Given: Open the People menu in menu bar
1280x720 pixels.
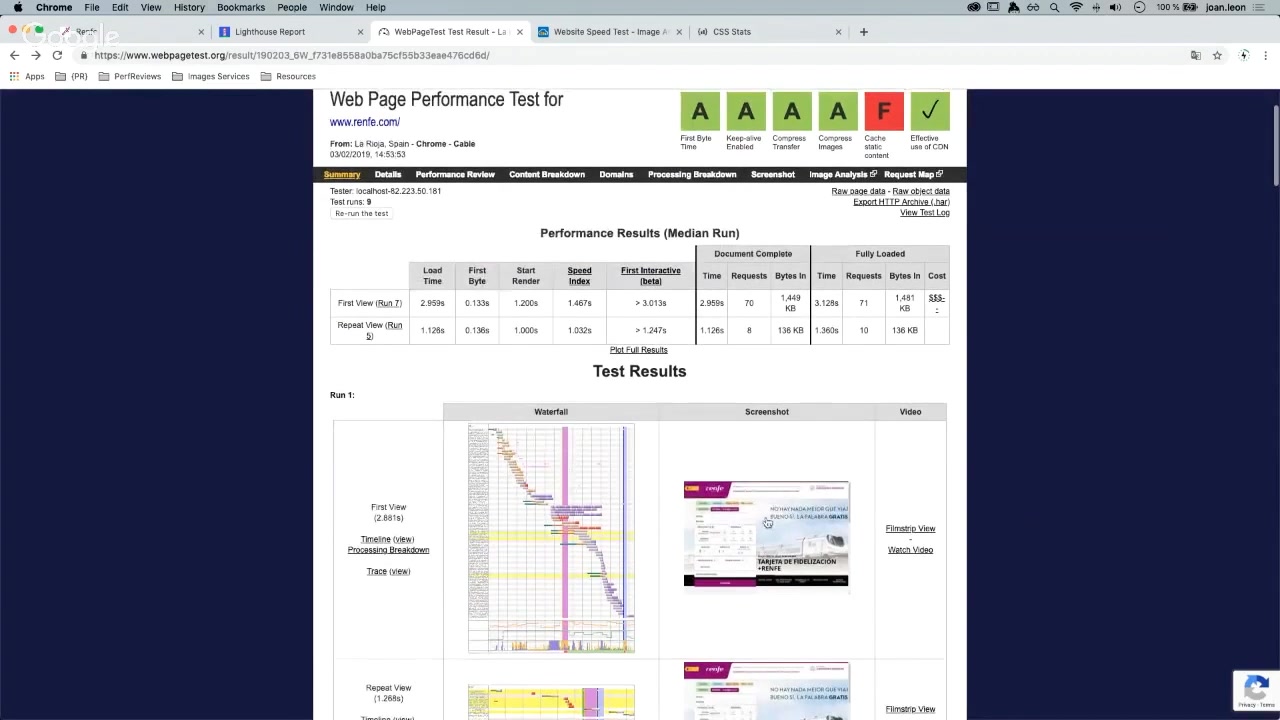Looking at the screenshot, I should point(292,7).
